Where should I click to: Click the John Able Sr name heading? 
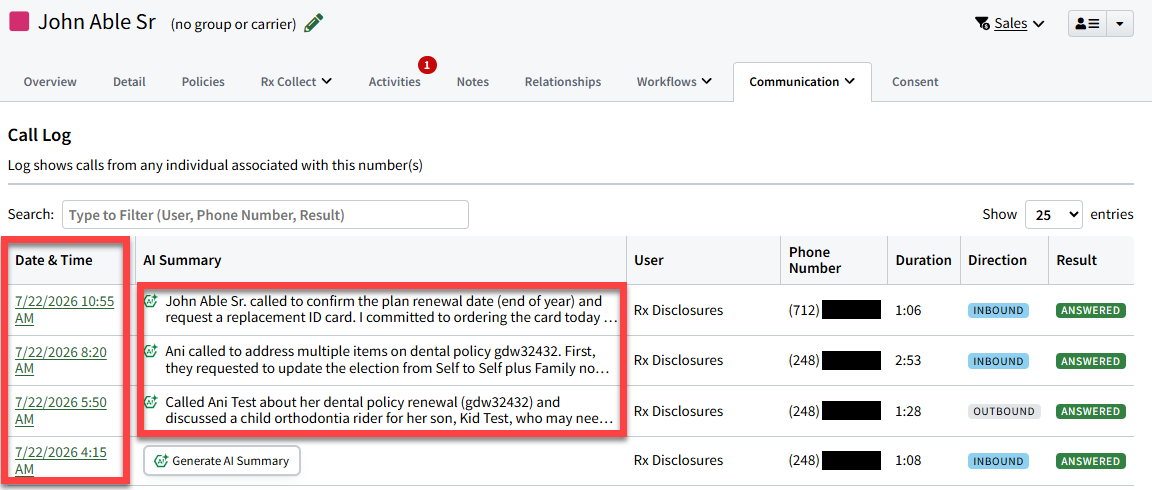point(97,21)
